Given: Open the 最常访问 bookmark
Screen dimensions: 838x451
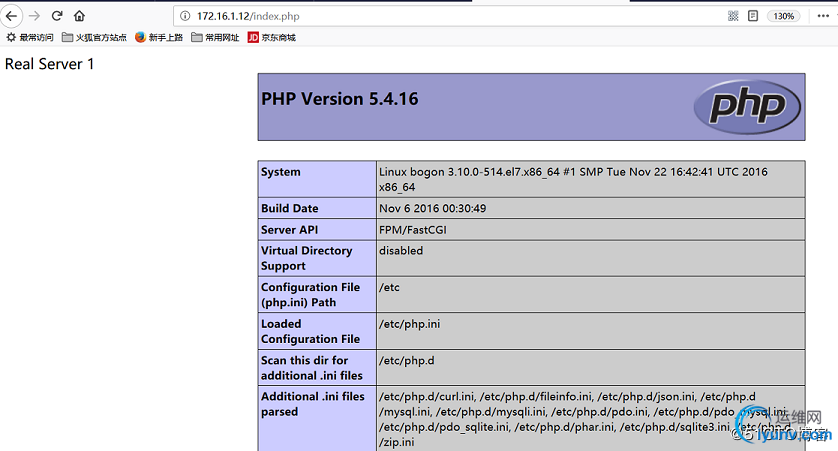Looking at the screenshot, I should click(30, 37).
